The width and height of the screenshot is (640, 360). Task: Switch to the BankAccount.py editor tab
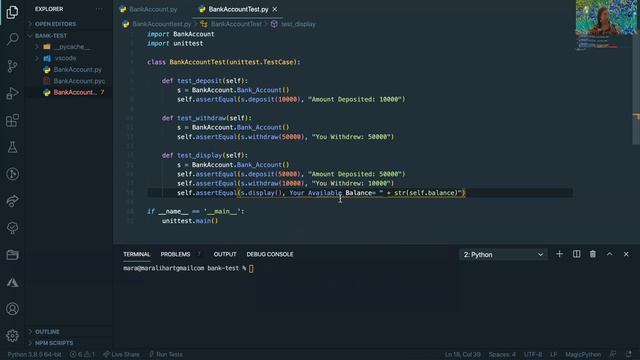[153, 9]
